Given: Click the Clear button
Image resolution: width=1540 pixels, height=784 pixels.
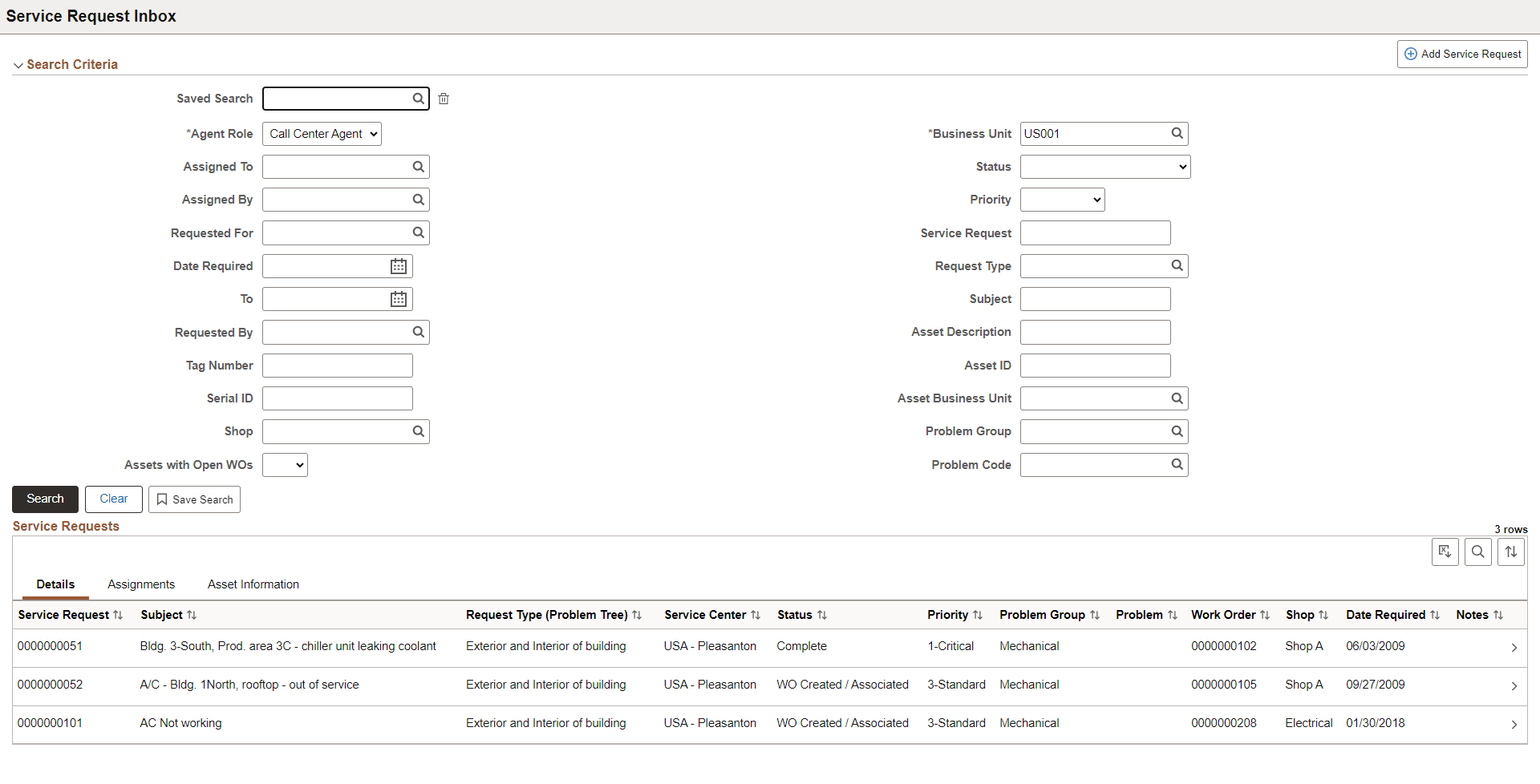Looking at the screenshot, I should [x=114, y=499].
